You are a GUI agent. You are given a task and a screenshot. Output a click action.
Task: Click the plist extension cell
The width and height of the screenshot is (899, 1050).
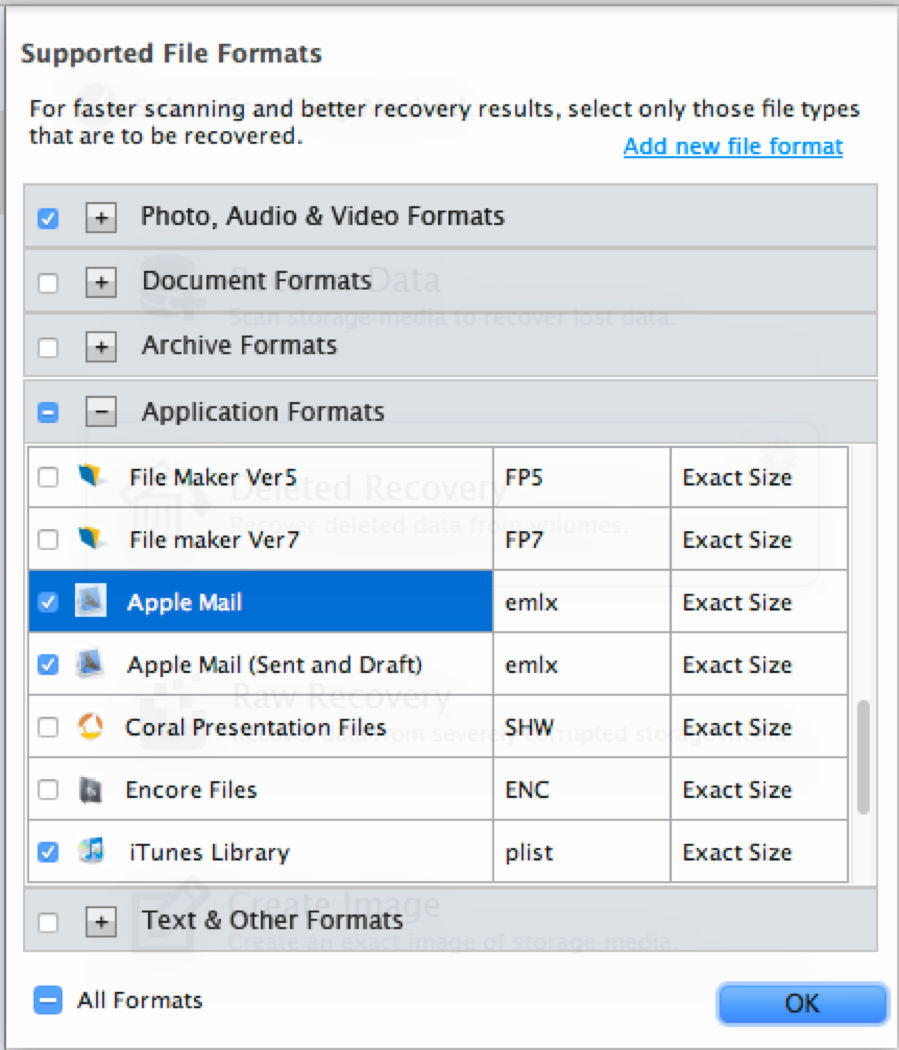(x=581, y=852)
